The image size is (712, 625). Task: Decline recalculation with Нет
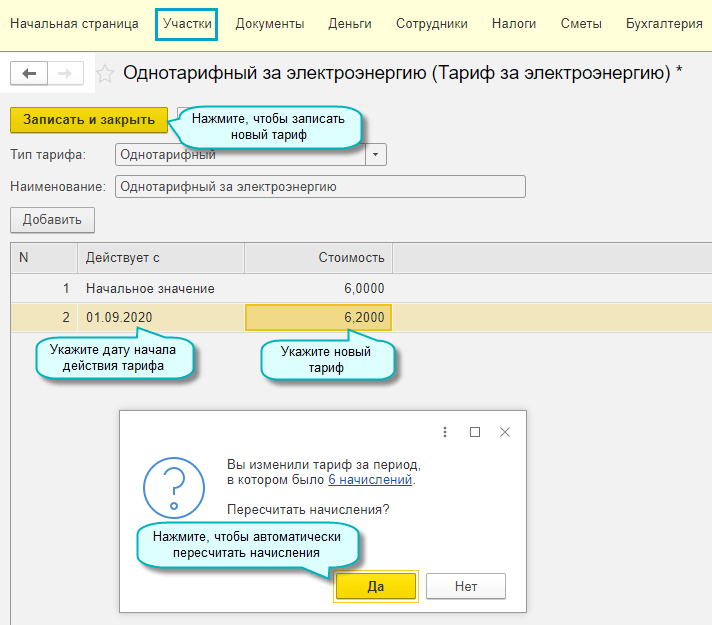pyautogui.click(x=466, y=586)
